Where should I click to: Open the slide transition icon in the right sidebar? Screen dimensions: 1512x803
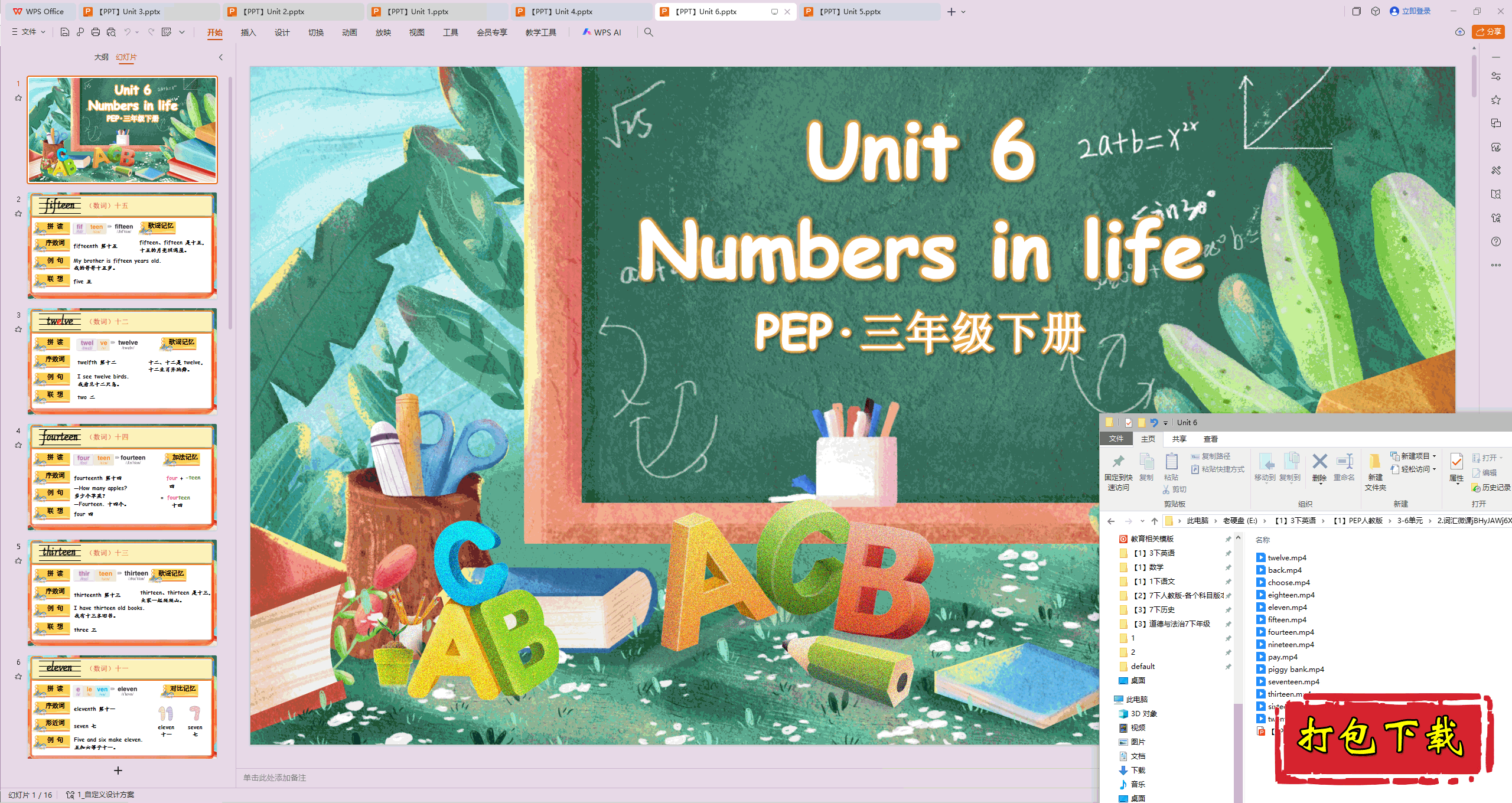1496,123
